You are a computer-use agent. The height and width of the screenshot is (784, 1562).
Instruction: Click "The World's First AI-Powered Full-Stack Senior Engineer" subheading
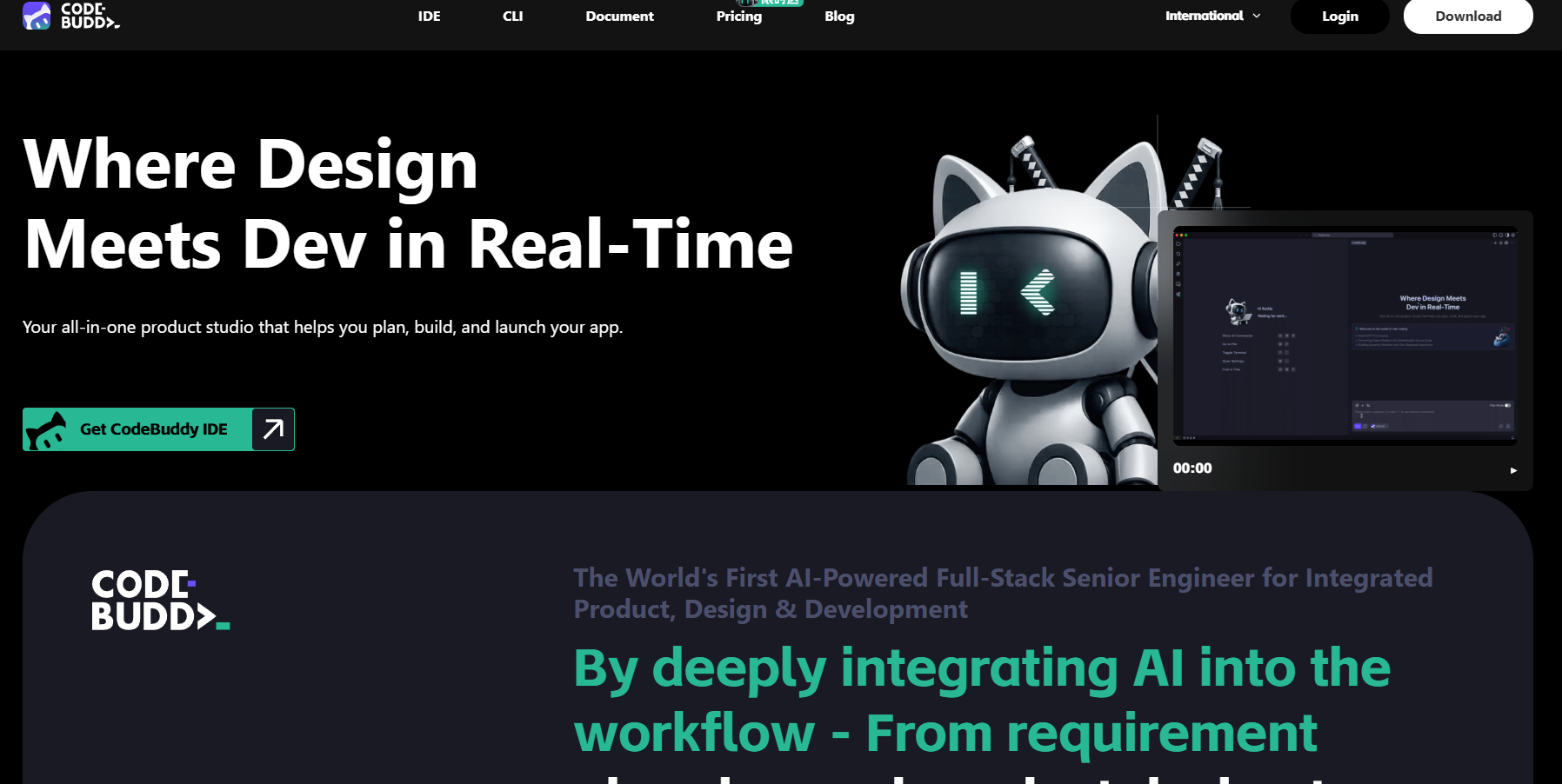[1003, 594]
